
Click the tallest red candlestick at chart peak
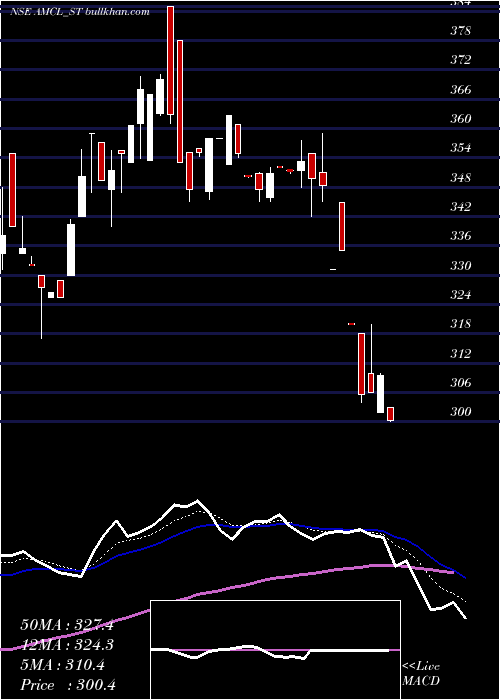[170, 61]
